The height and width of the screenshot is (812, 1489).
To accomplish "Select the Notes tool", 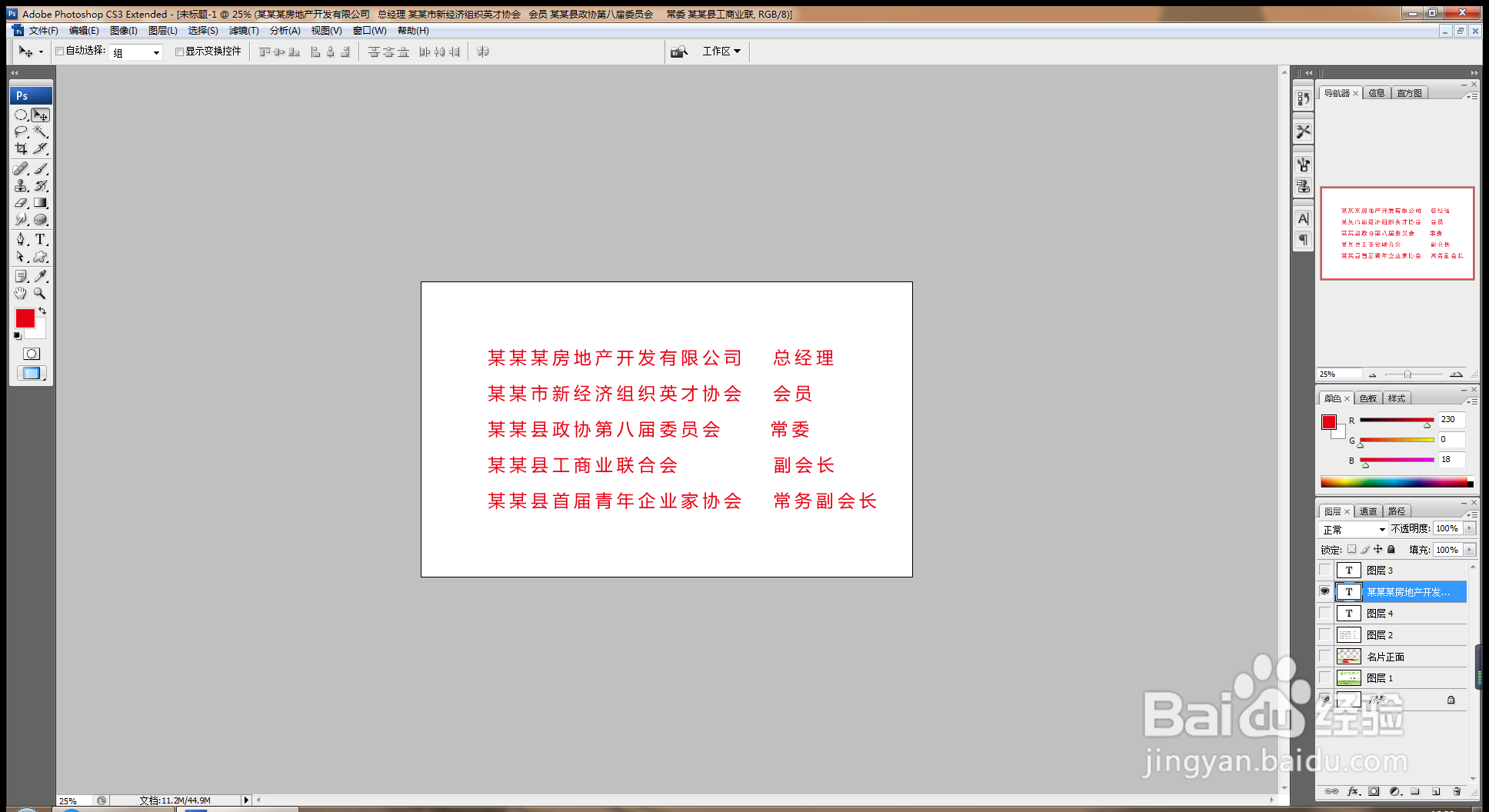I will point(21,276).
